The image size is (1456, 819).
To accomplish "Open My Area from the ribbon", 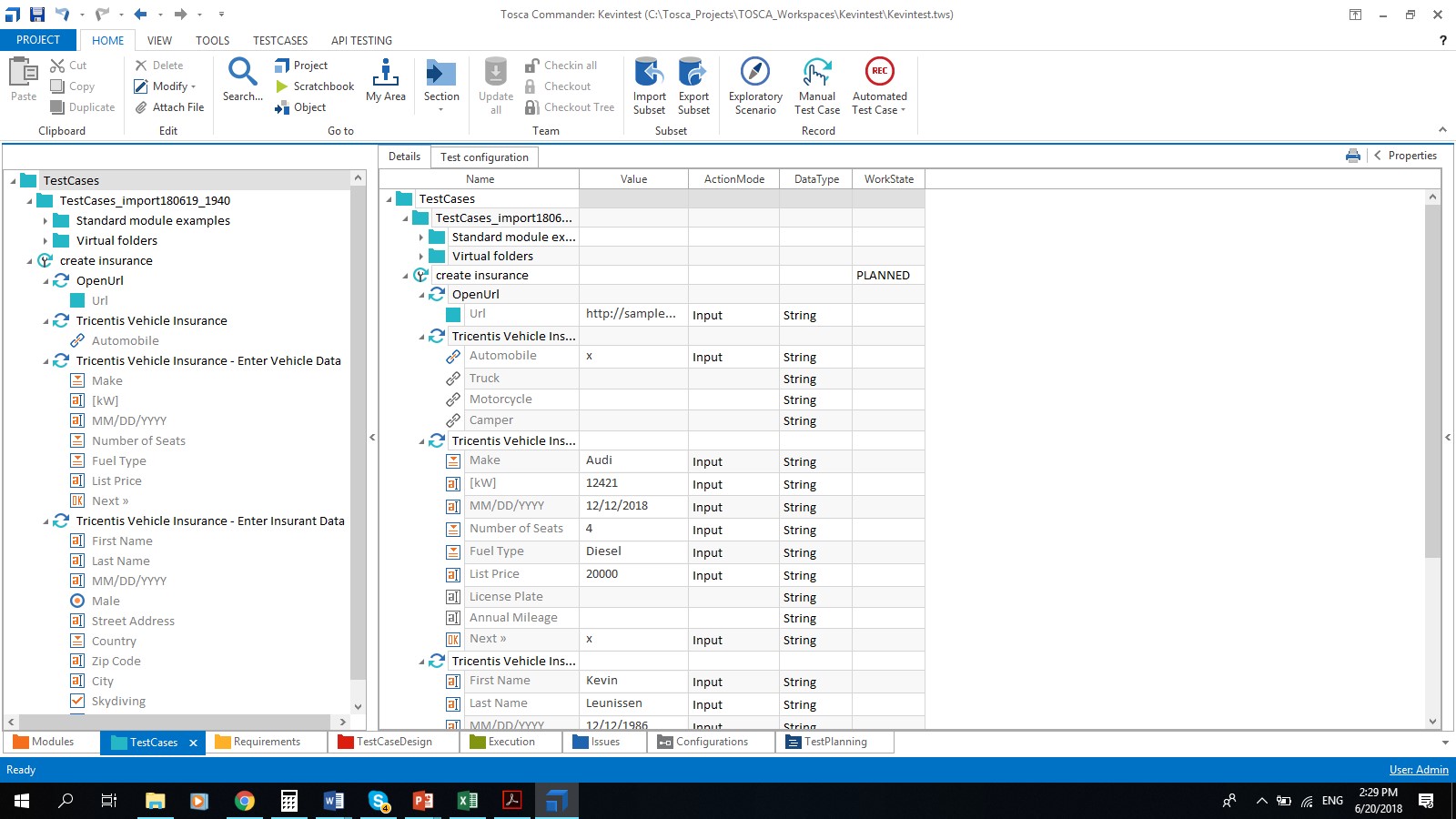I will point(385,80).
